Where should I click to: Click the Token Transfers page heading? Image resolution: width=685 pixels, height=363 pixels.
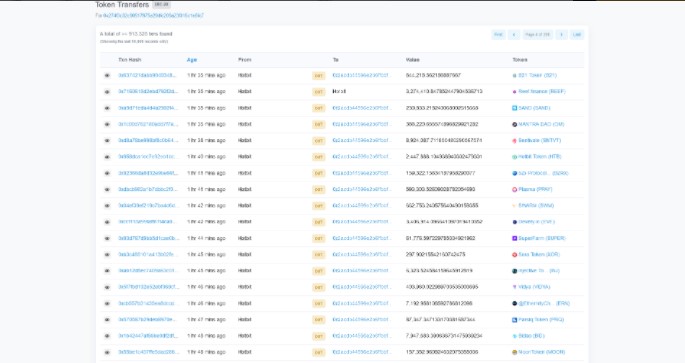(122, 5)
